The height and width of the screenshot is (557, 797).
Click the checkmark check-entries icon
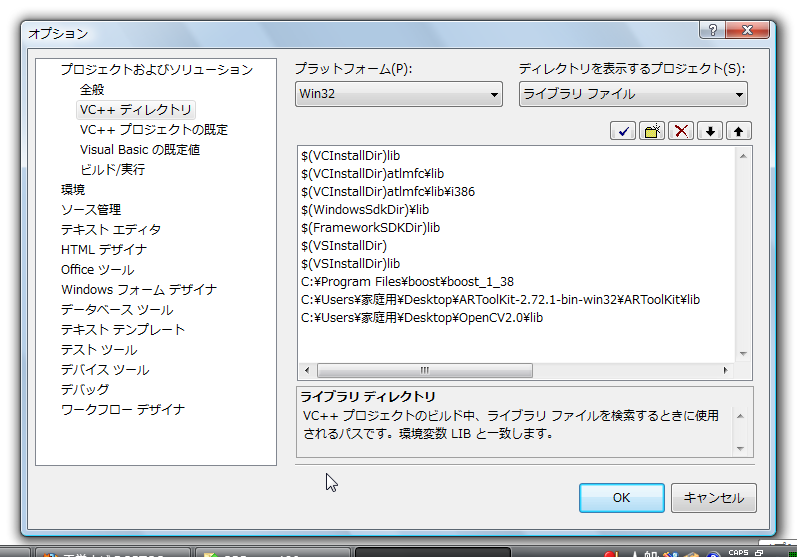pyautogui.click(x=624, y=131)
